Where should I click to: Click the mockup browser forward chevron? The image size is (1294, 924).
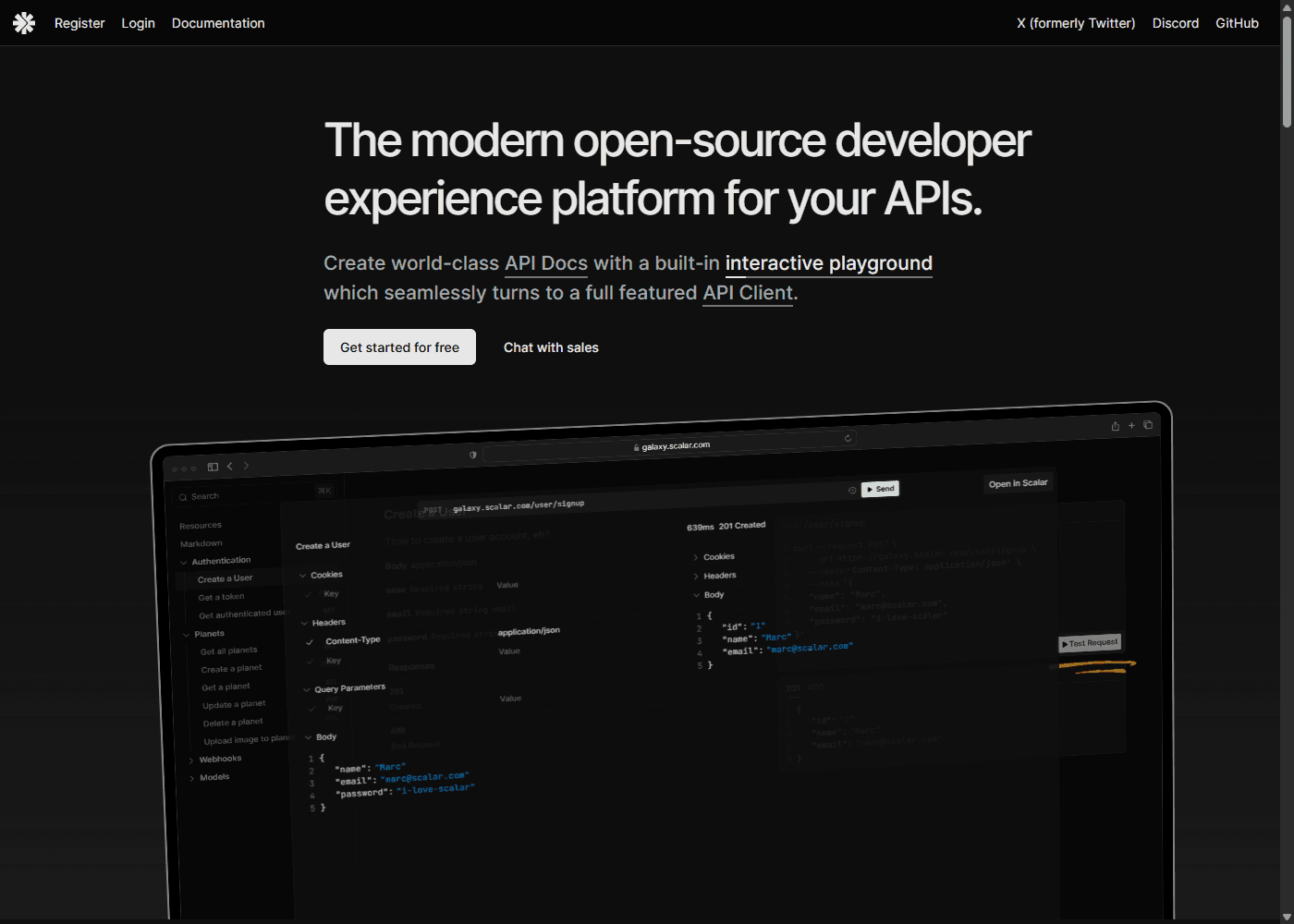point(246,466)
